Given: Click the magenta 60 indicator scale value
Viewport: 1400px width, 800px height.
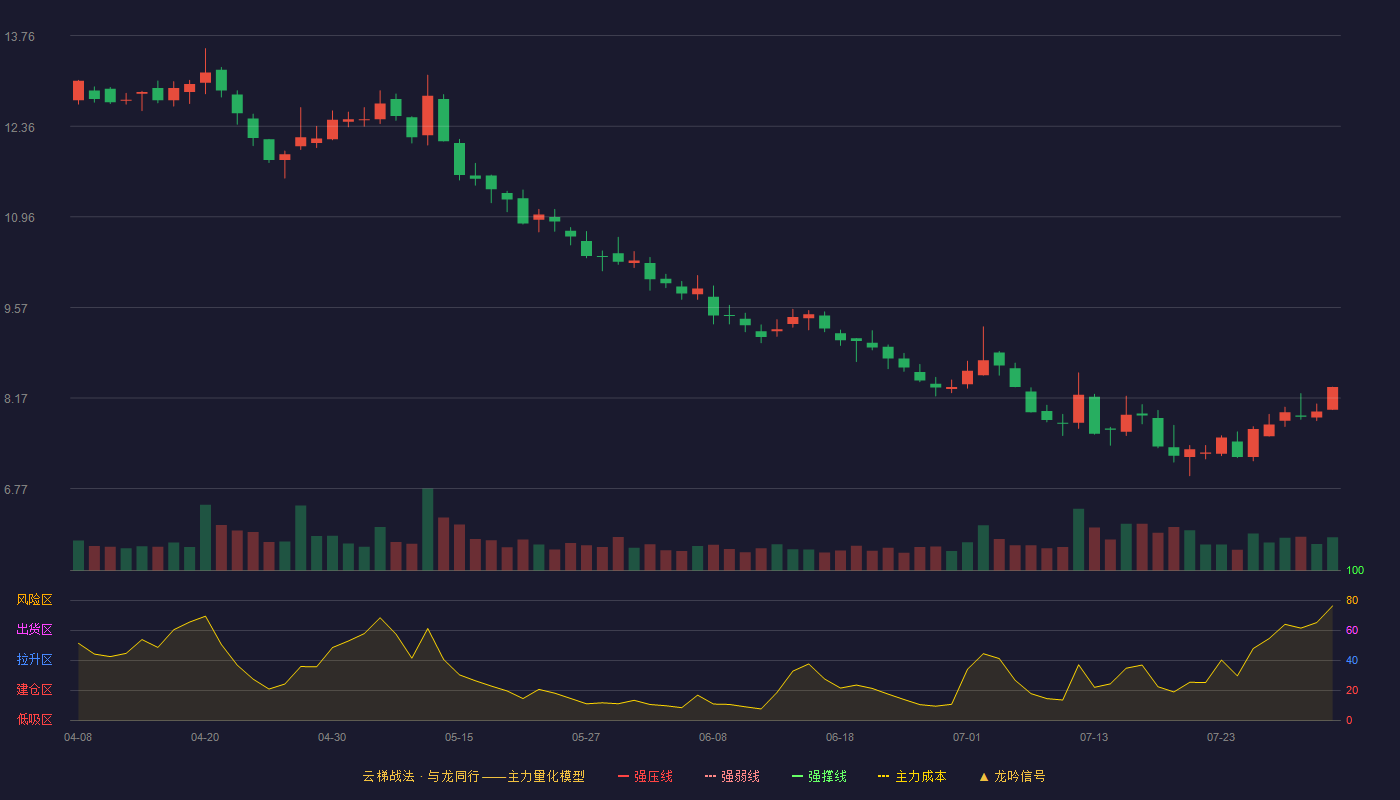Looking at the screenshot, I should pos(1352,630).
